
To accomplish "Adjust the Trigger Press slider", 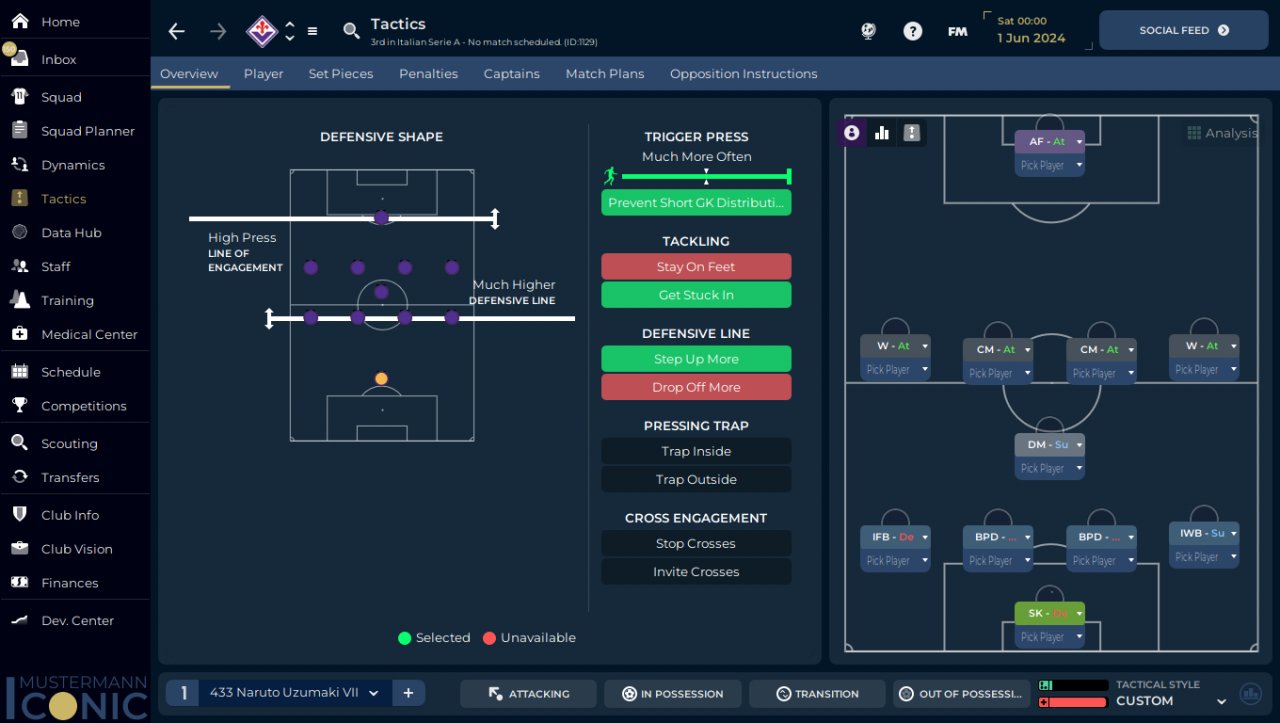I will click(706, 177).
